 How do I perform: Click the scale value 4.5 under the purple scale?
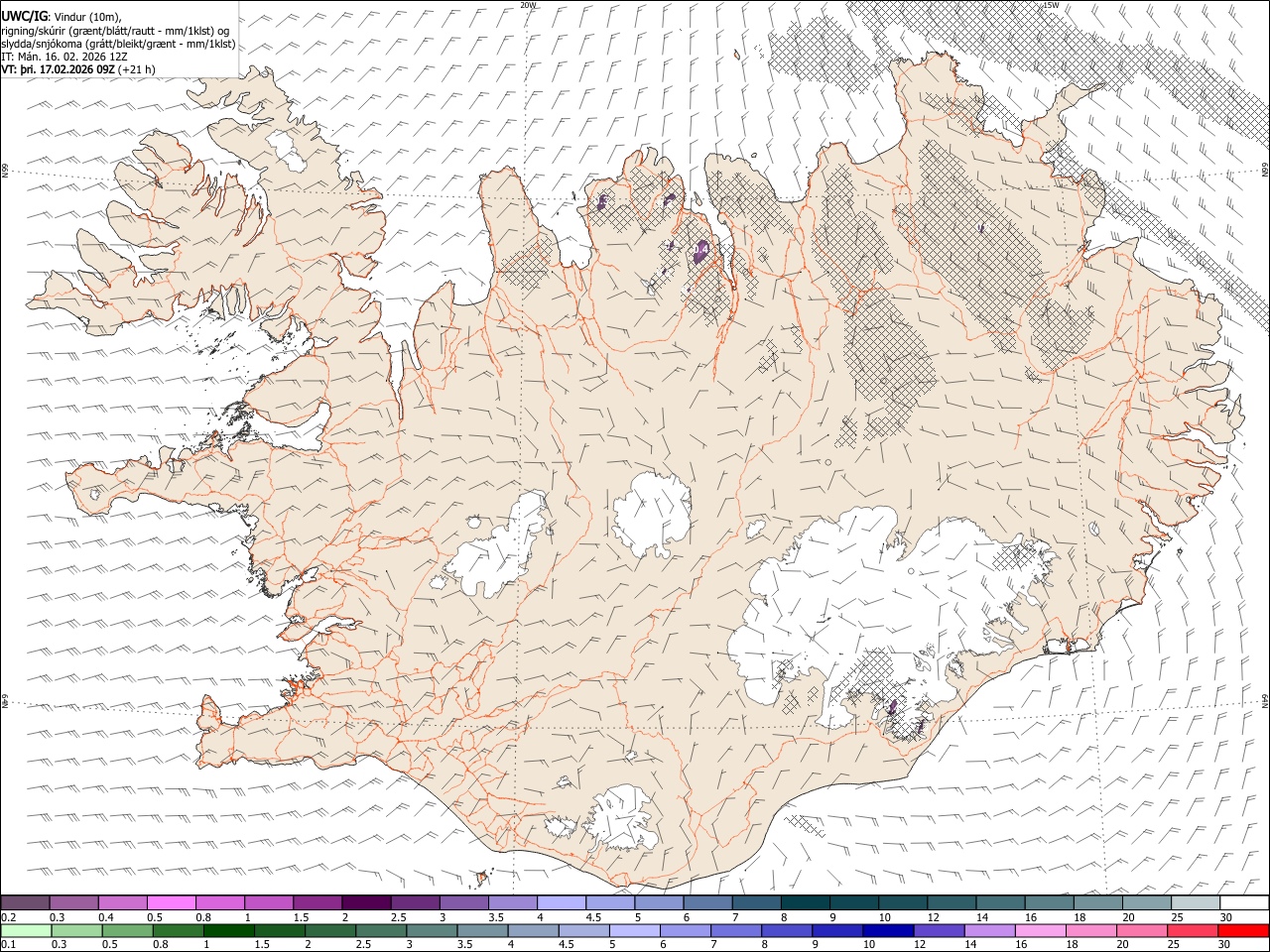point(593,917)
